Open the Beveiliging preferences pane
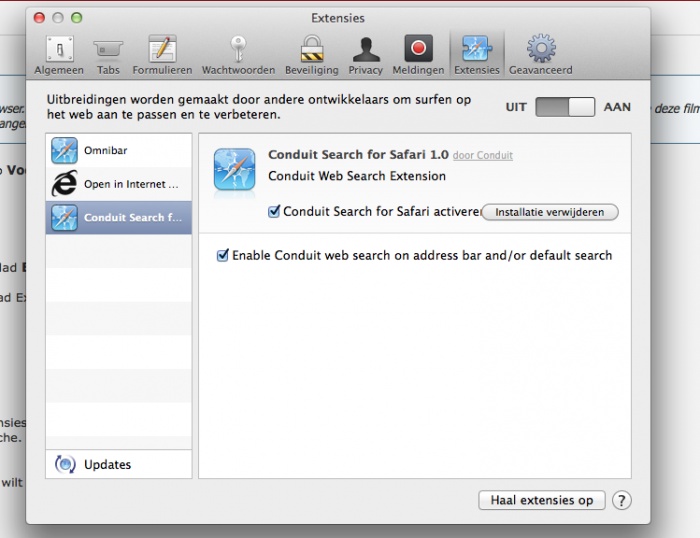 [x=312, y=55]
